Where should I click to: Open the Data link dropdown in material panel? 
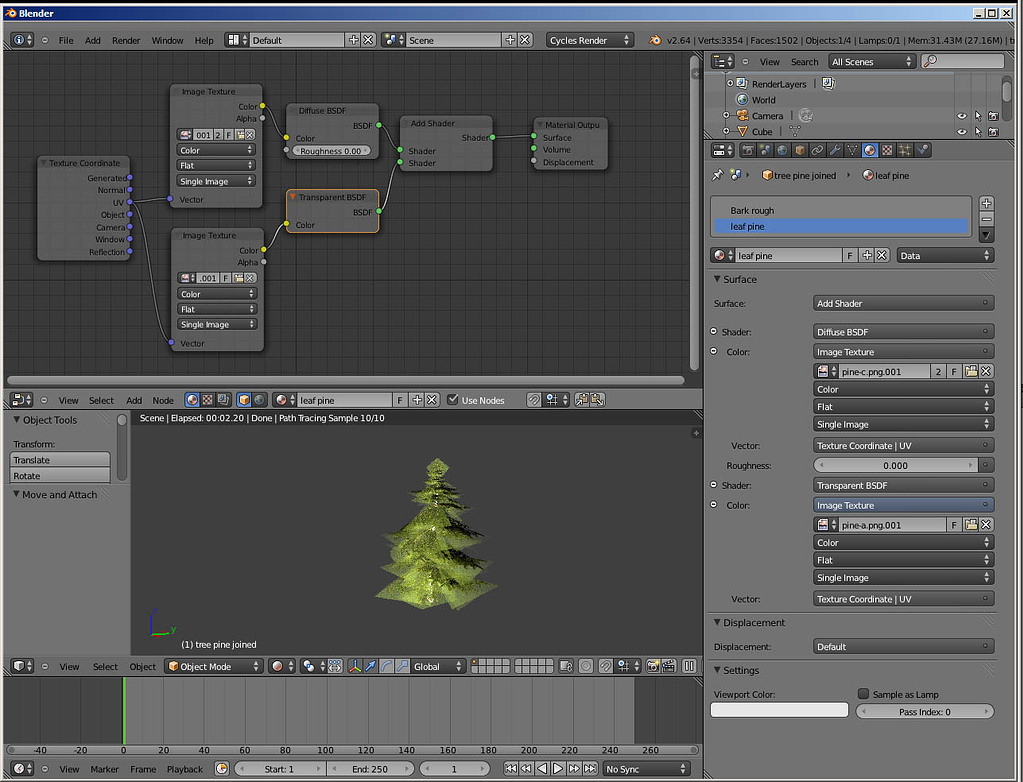tap(945, 256)
